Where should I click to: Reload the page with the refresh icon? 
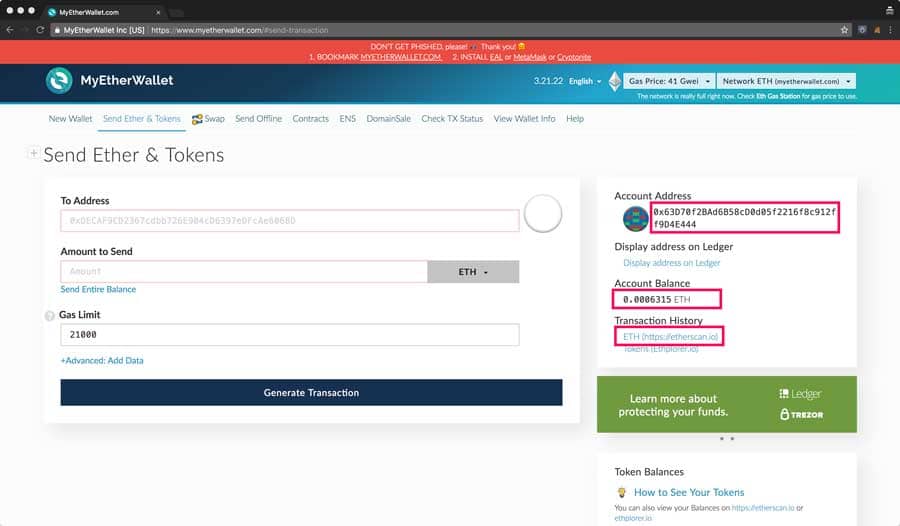pyautogui.click(x=40, y=30)
